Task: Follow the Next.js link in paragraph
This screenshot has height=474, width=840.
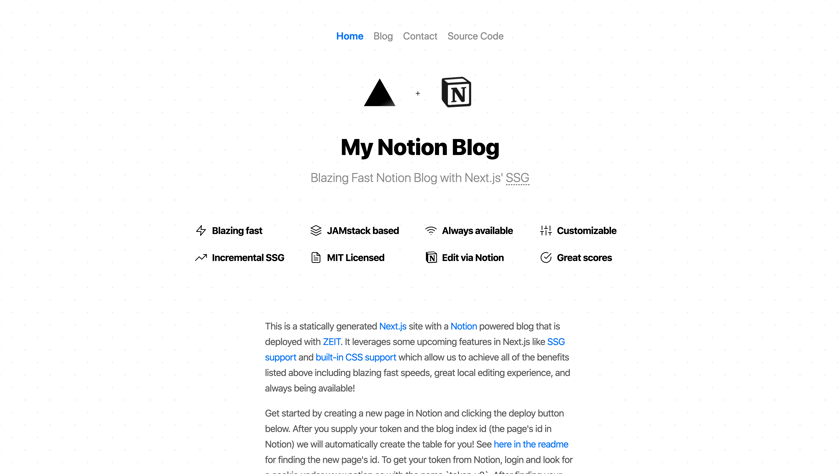Action: (x=393, y=326)
